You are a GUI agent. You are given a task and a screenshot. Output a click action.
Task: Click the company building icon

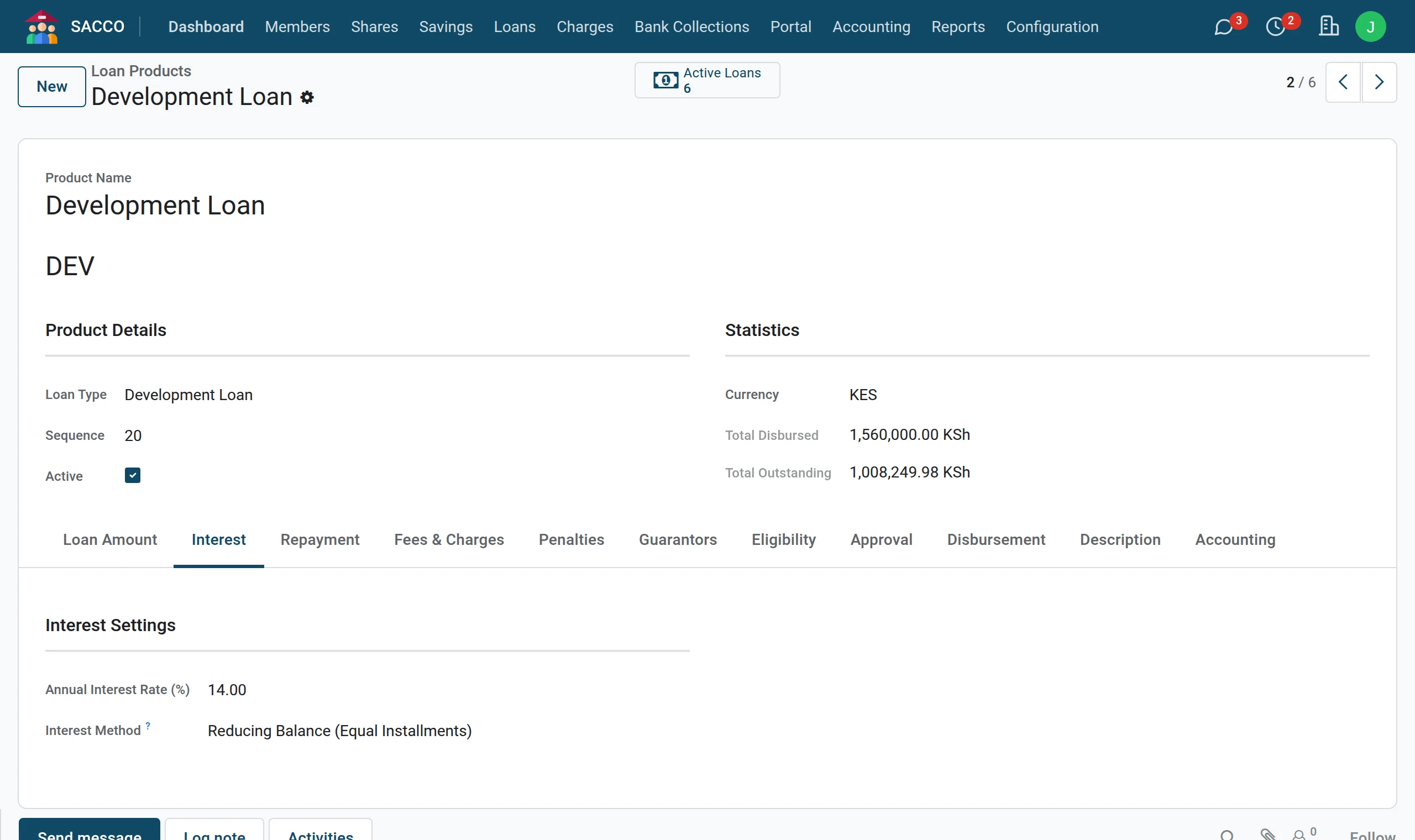click(1328, 27)
